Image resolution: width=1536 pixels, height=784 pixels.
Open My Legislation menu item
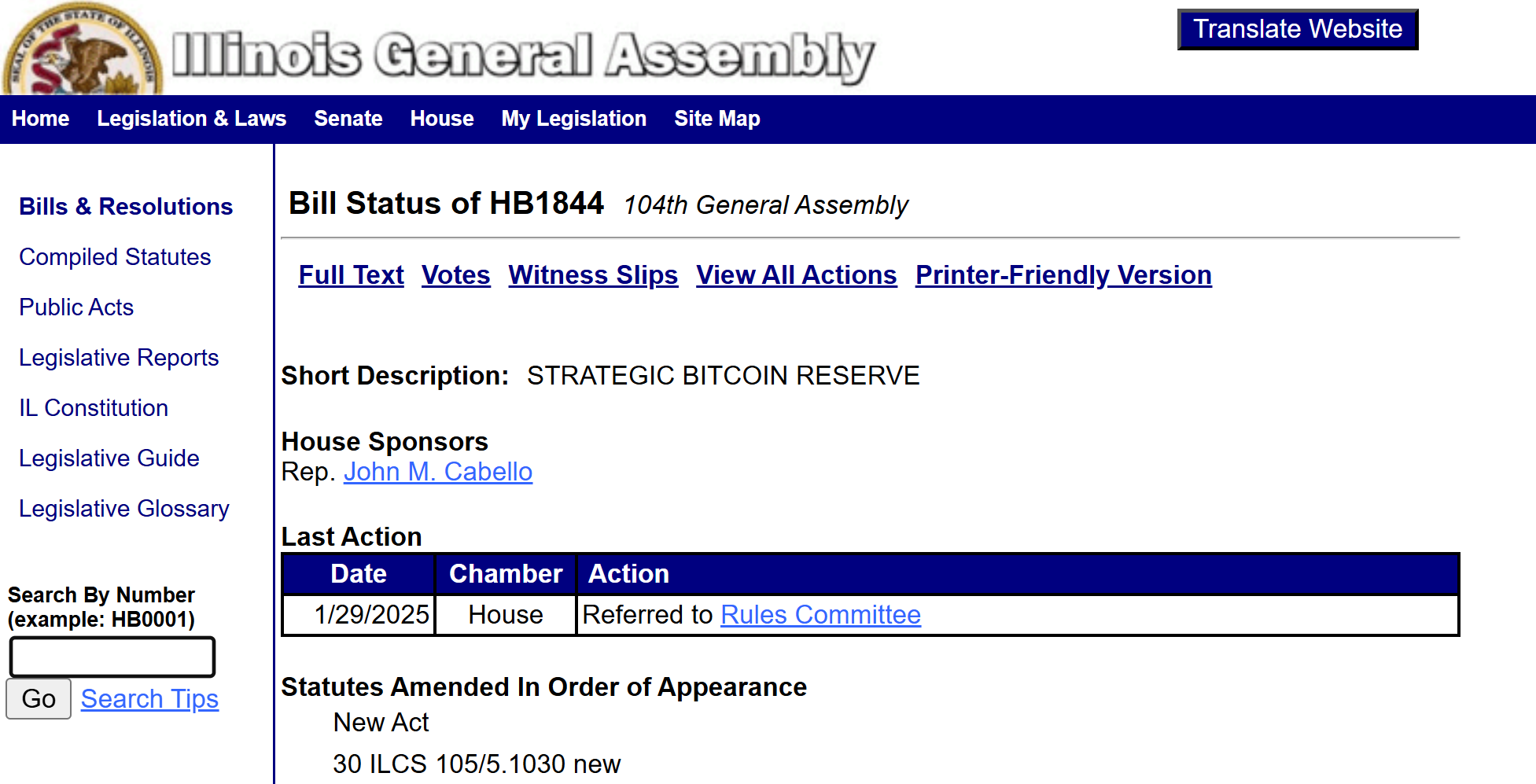(574, 119)
